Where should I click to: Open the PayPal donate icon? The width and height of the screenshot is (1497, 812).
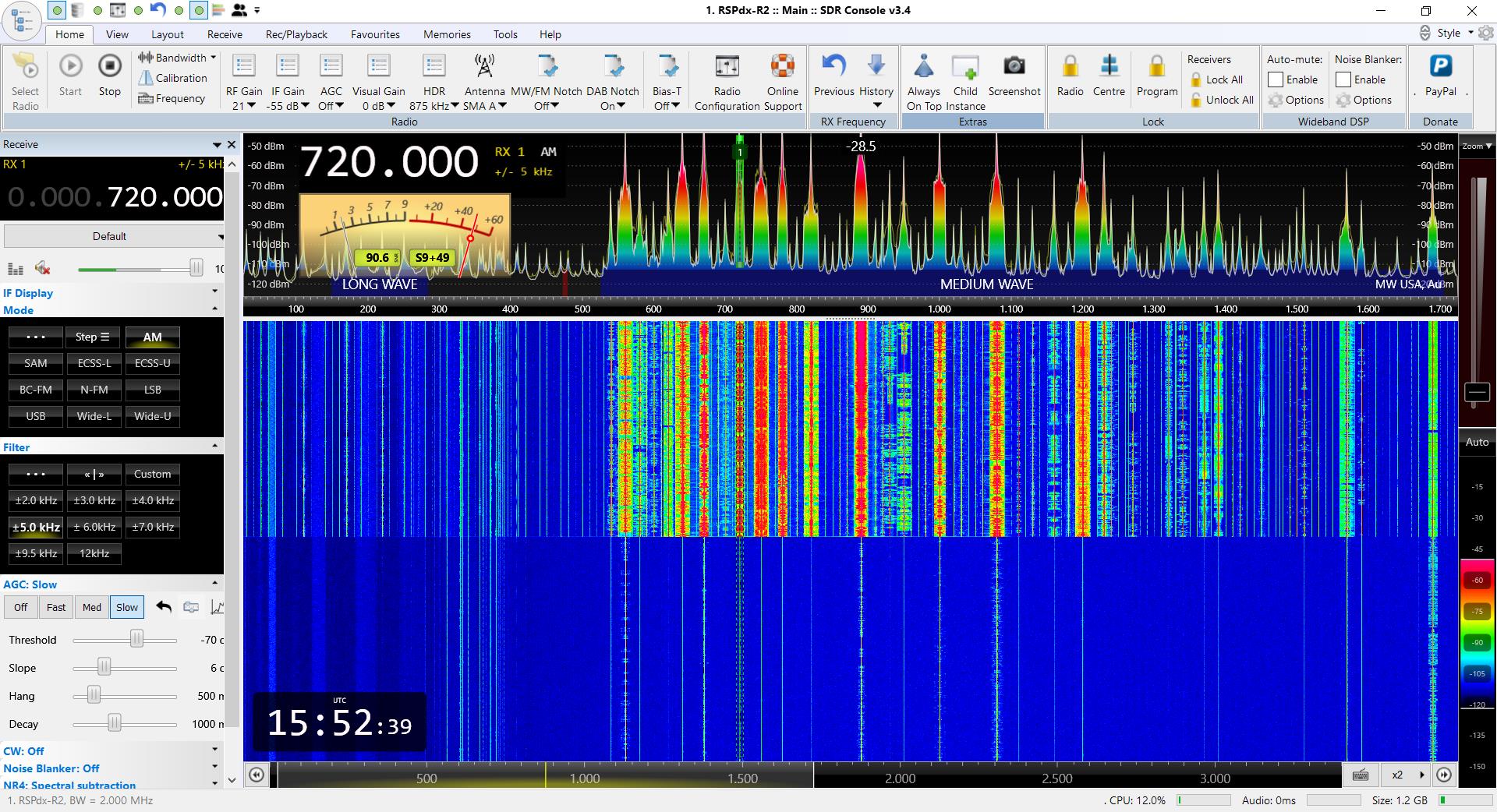[x=1440, y=67]
